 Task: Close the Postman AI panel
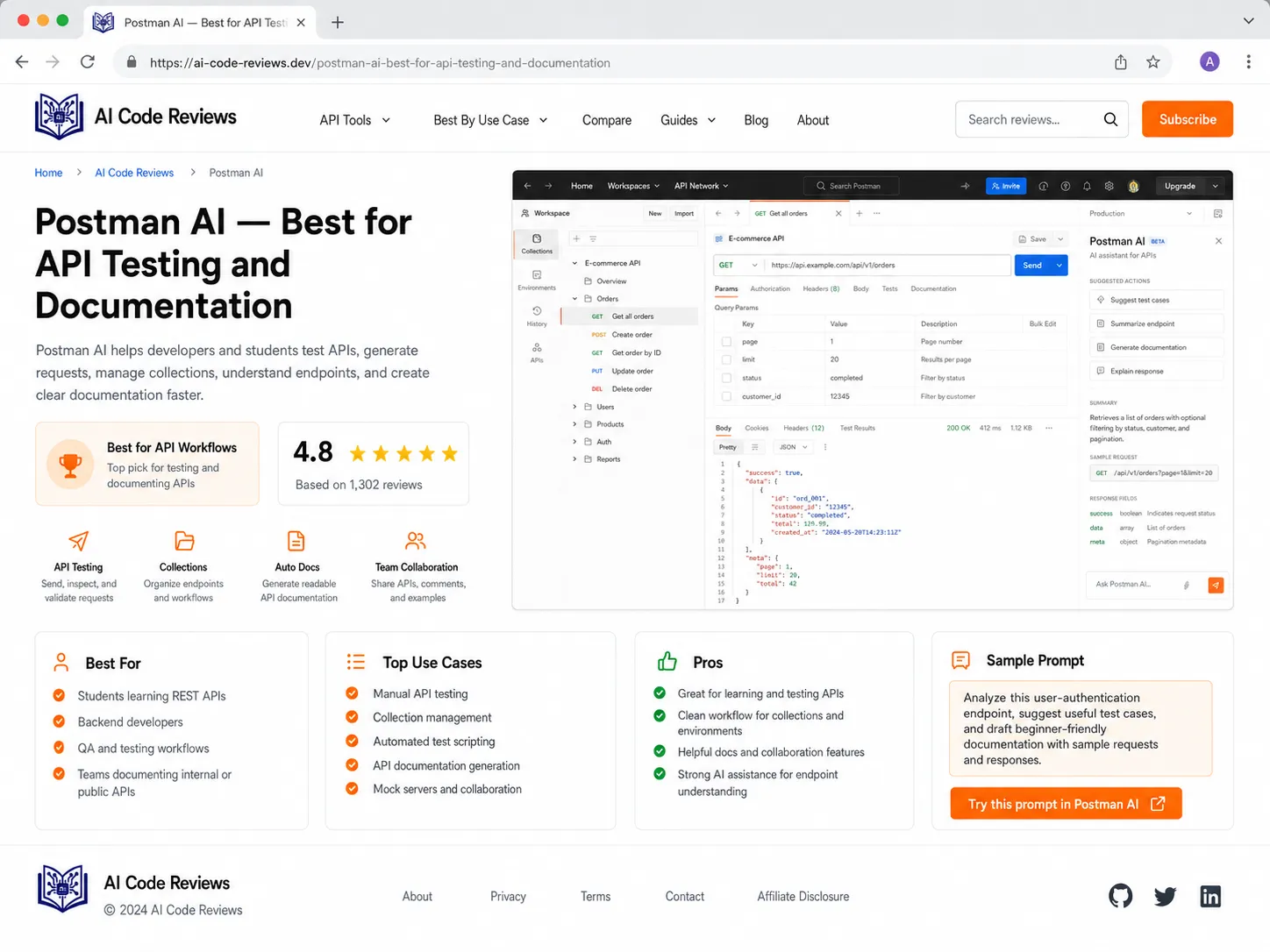coord(1218,241)
